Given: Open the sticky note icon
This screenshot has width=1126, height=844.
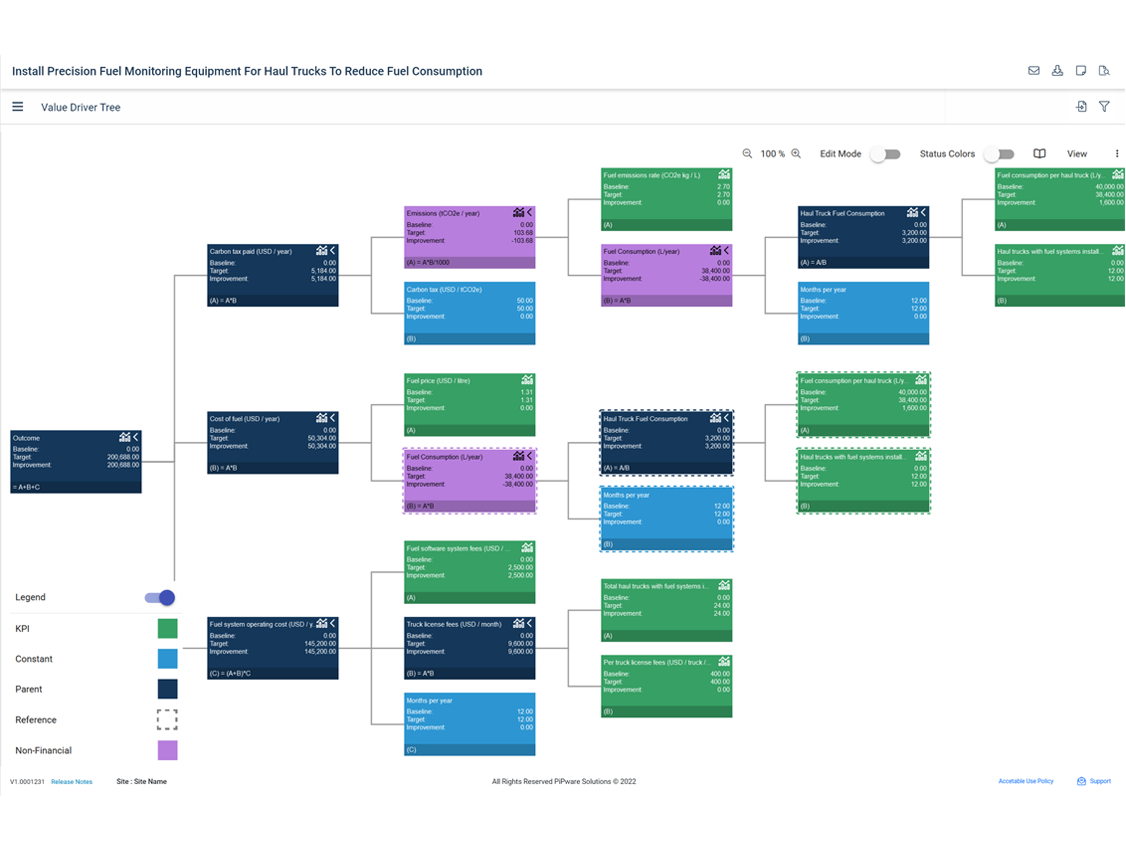Looking at the screenshot, I should click(x=1081, y=71).
